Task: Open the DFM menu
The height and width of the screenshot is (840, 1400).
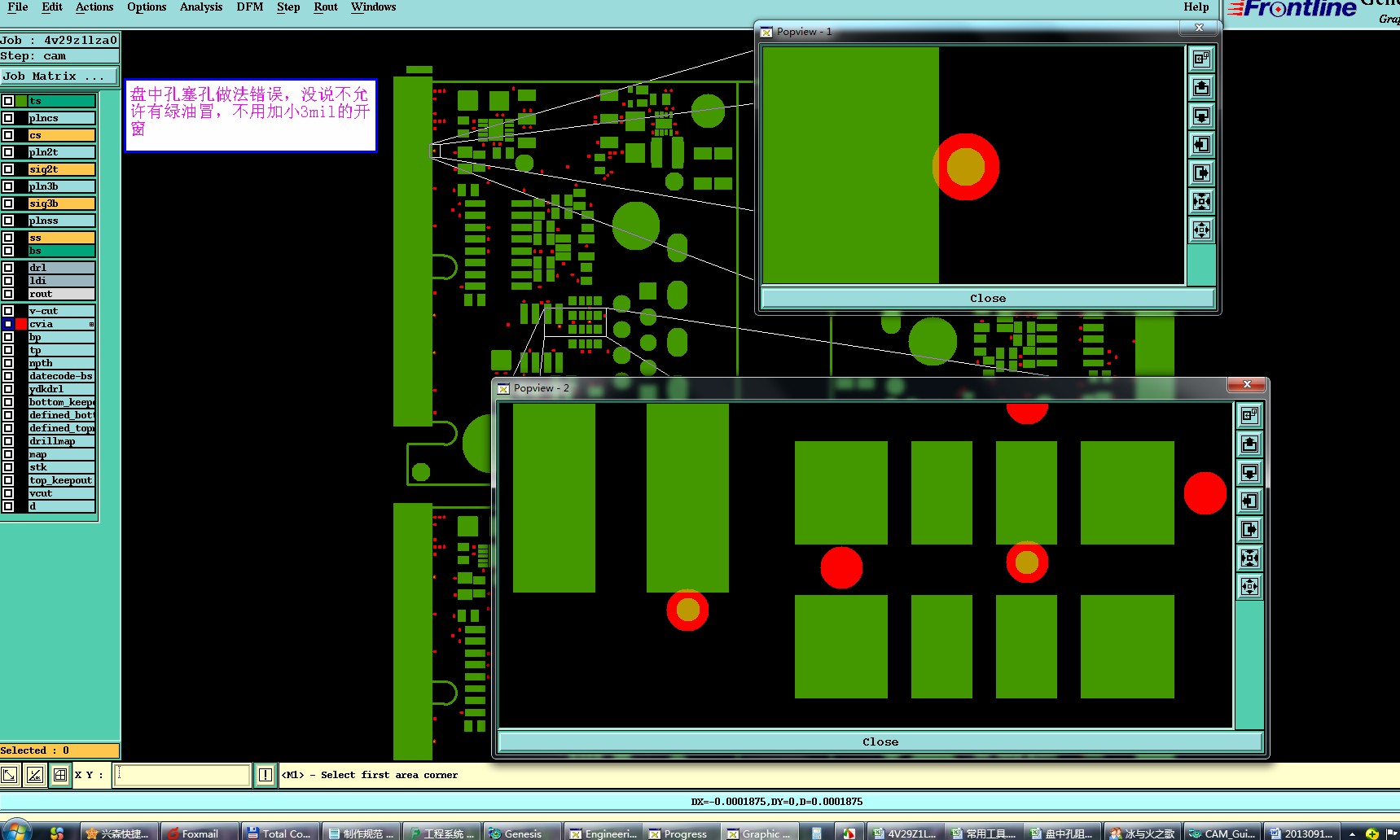Action: (x=250, y=7)
